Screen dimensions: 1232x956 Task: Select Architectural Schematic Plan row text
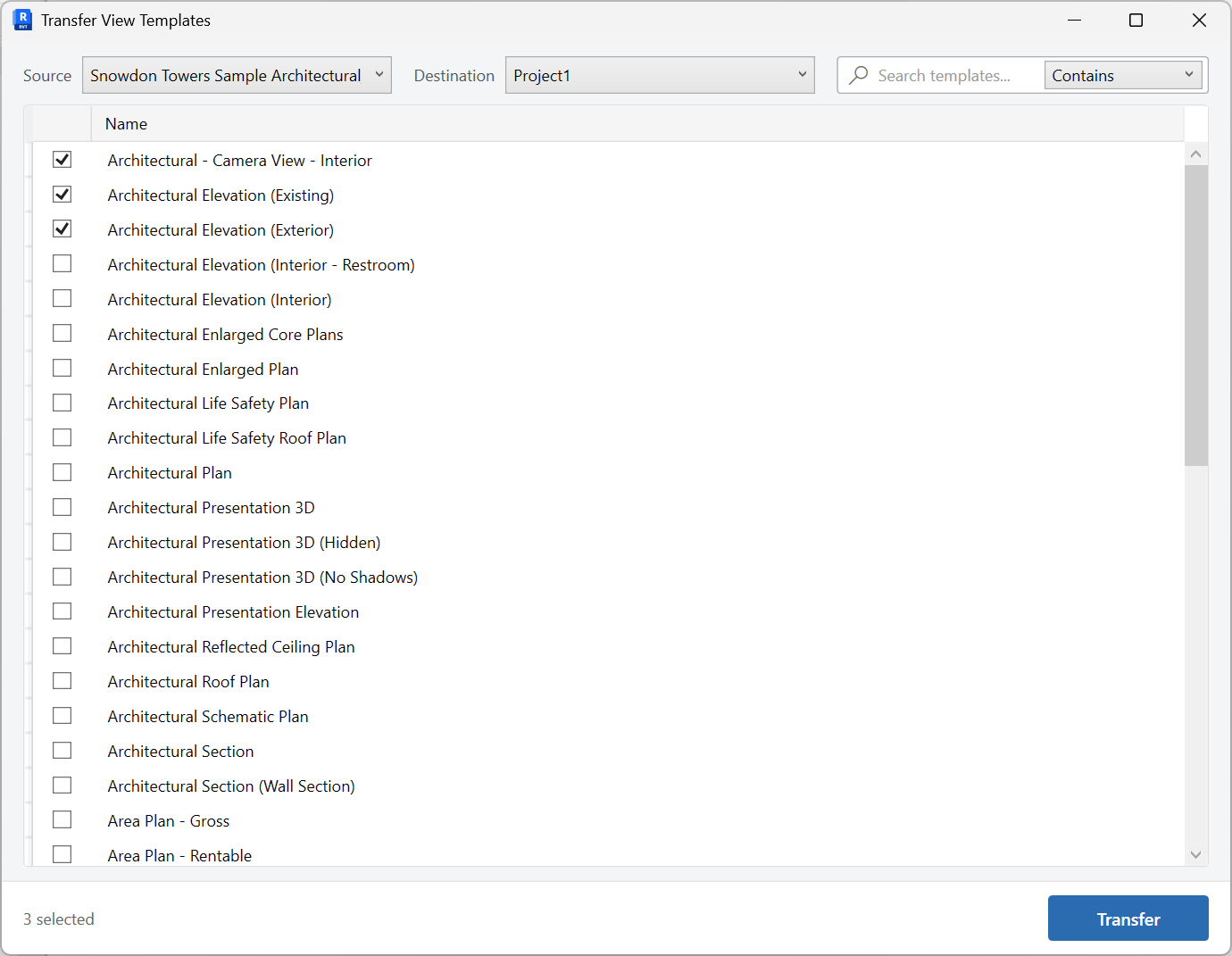(208, 717)
